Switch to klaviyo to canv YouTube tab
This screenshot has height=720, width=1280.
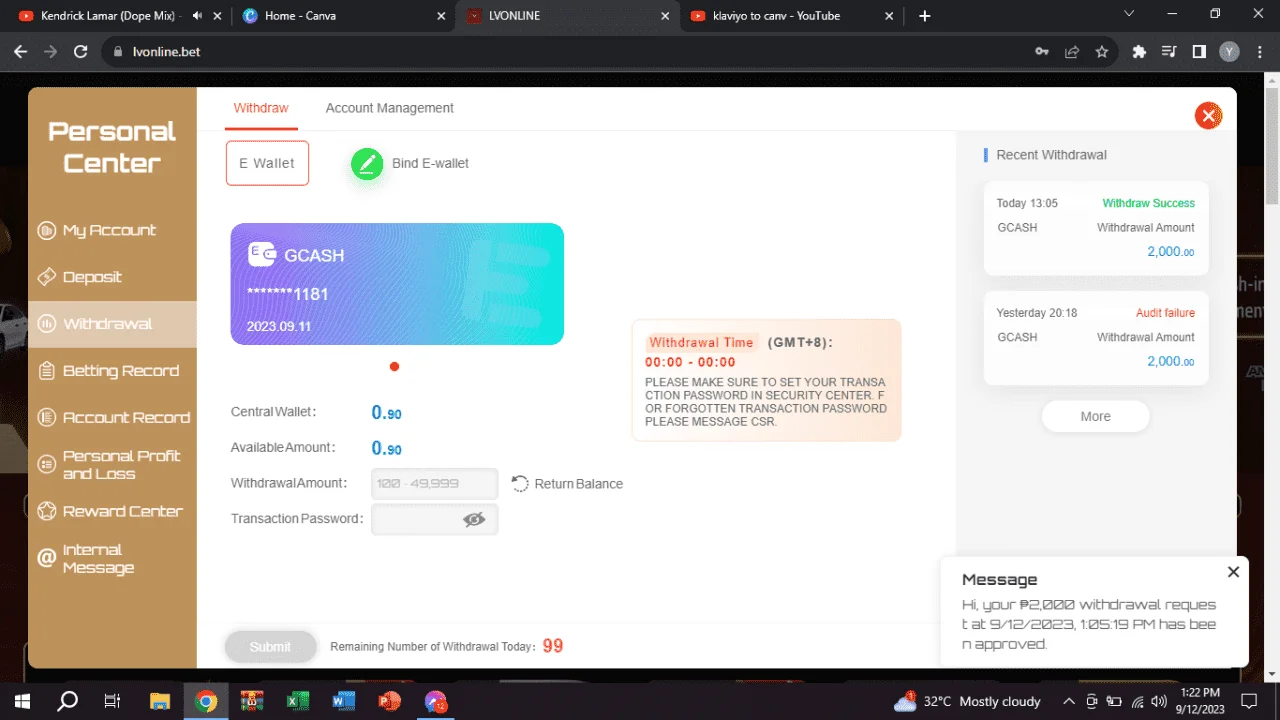pyautogui.click(x=792, y=16)
